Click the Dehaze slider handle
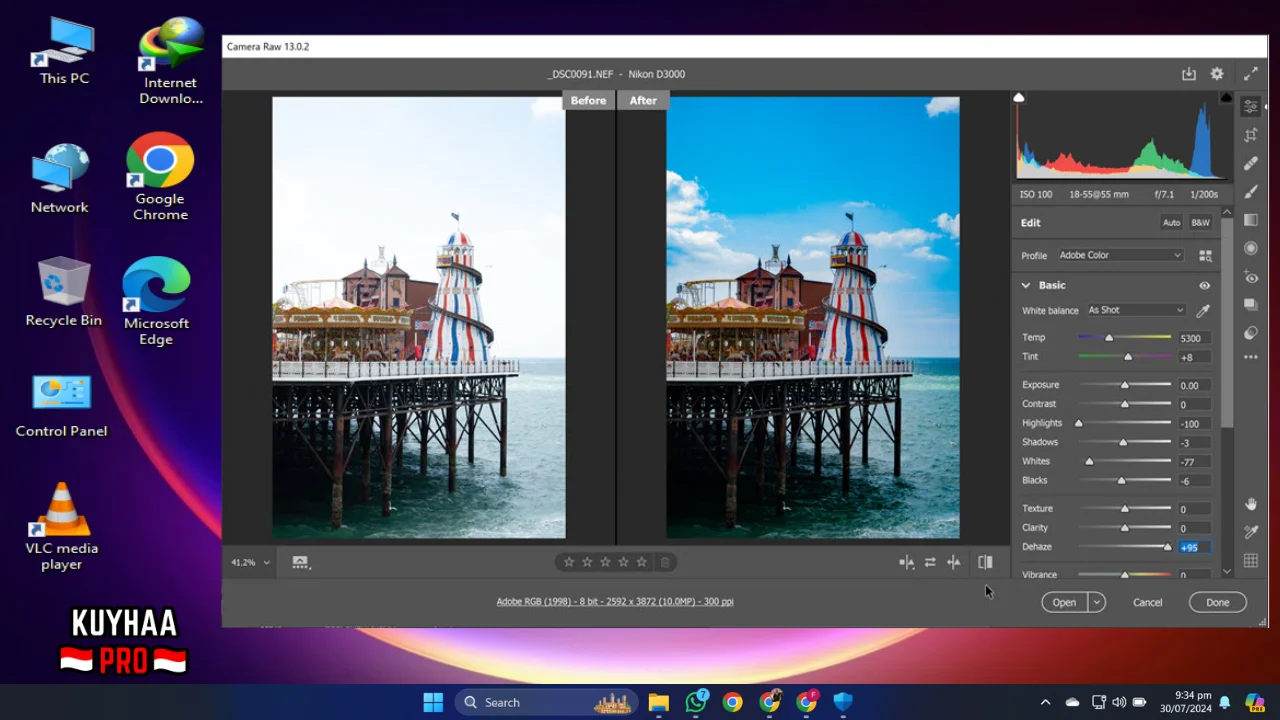This screenshot has height=720, width=1280. point(1167,547)
